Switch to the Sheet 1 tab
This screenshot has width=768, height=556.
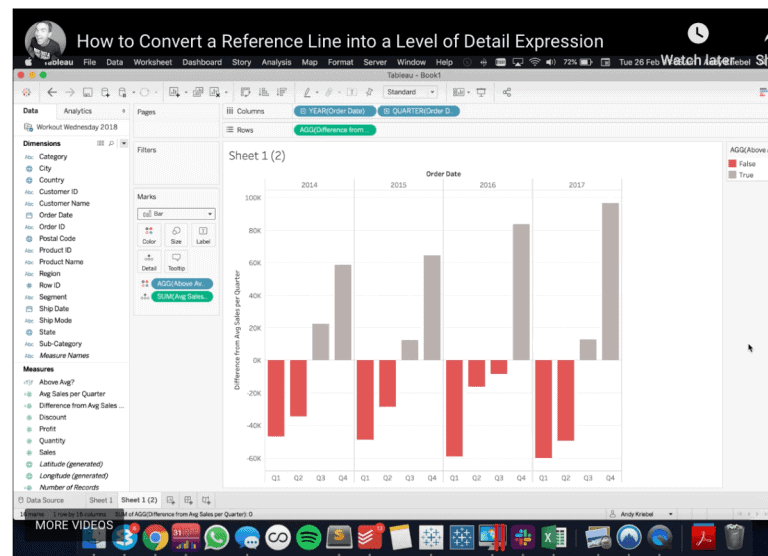click(x=101, y=499)
